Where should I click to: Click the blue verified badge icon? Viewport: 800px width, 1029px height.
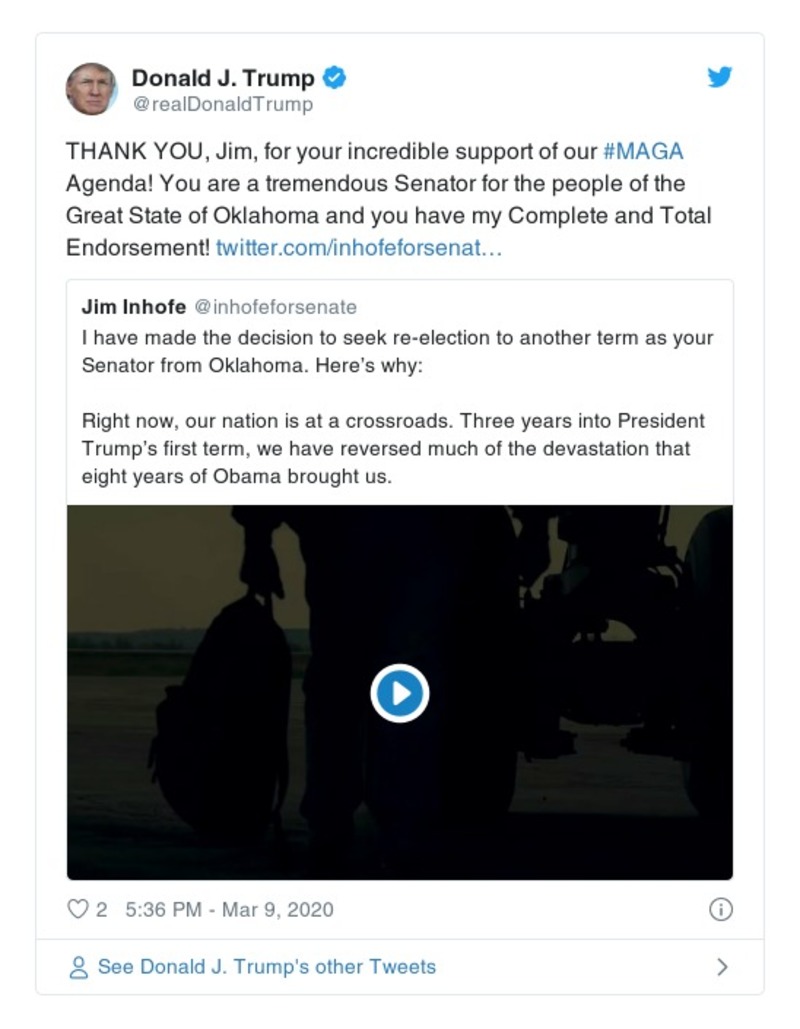tap(335, 77)
